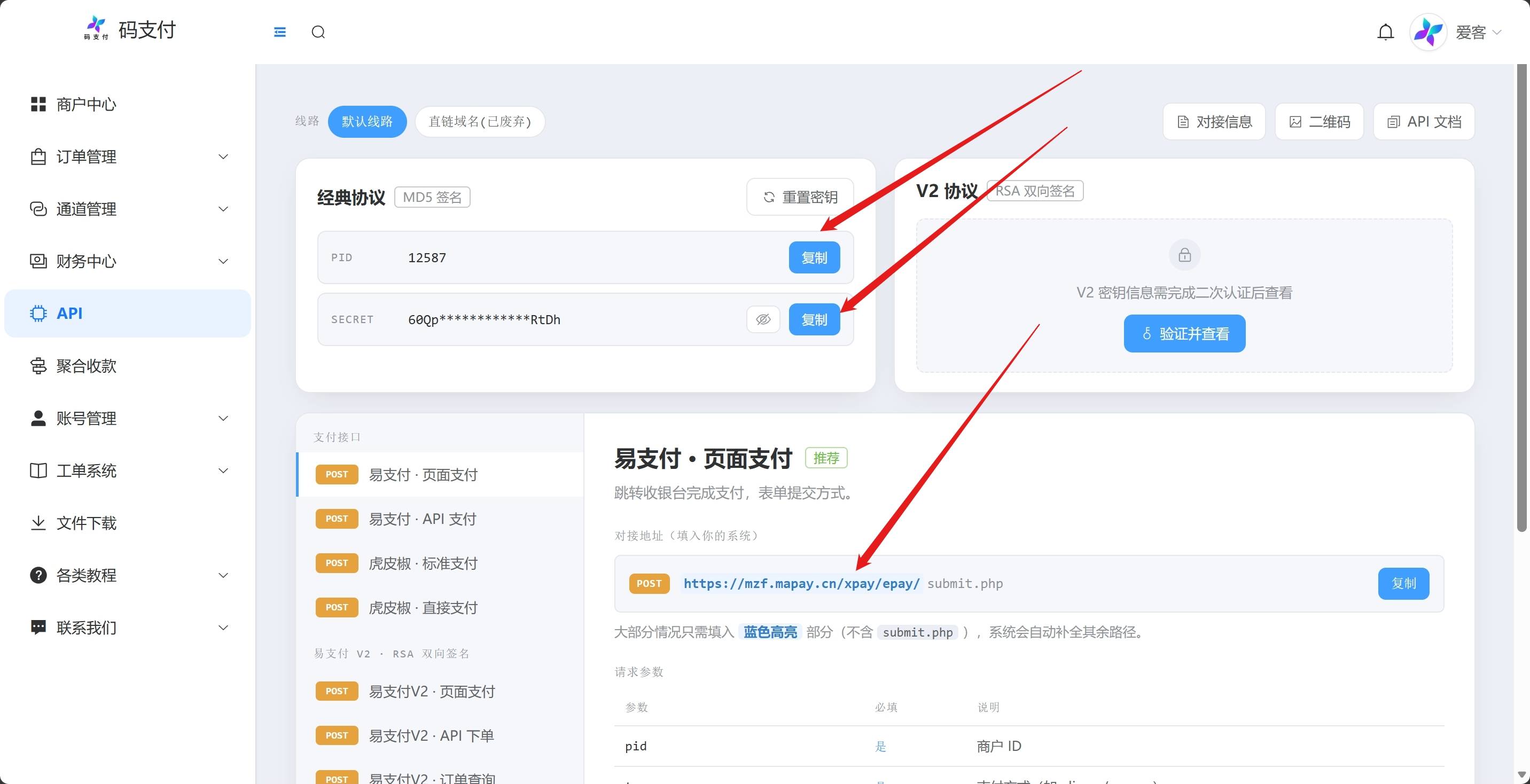
Task: Click the 爱客 user avatar image
Action: [x=1428, y=32]
